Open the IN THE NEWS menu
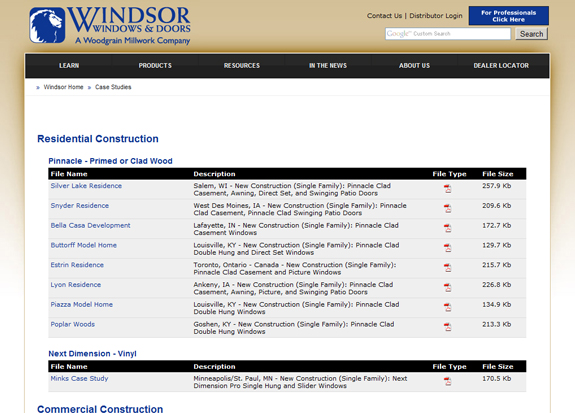The height and width of the screenshot is (413, 575). coord(328,66)
